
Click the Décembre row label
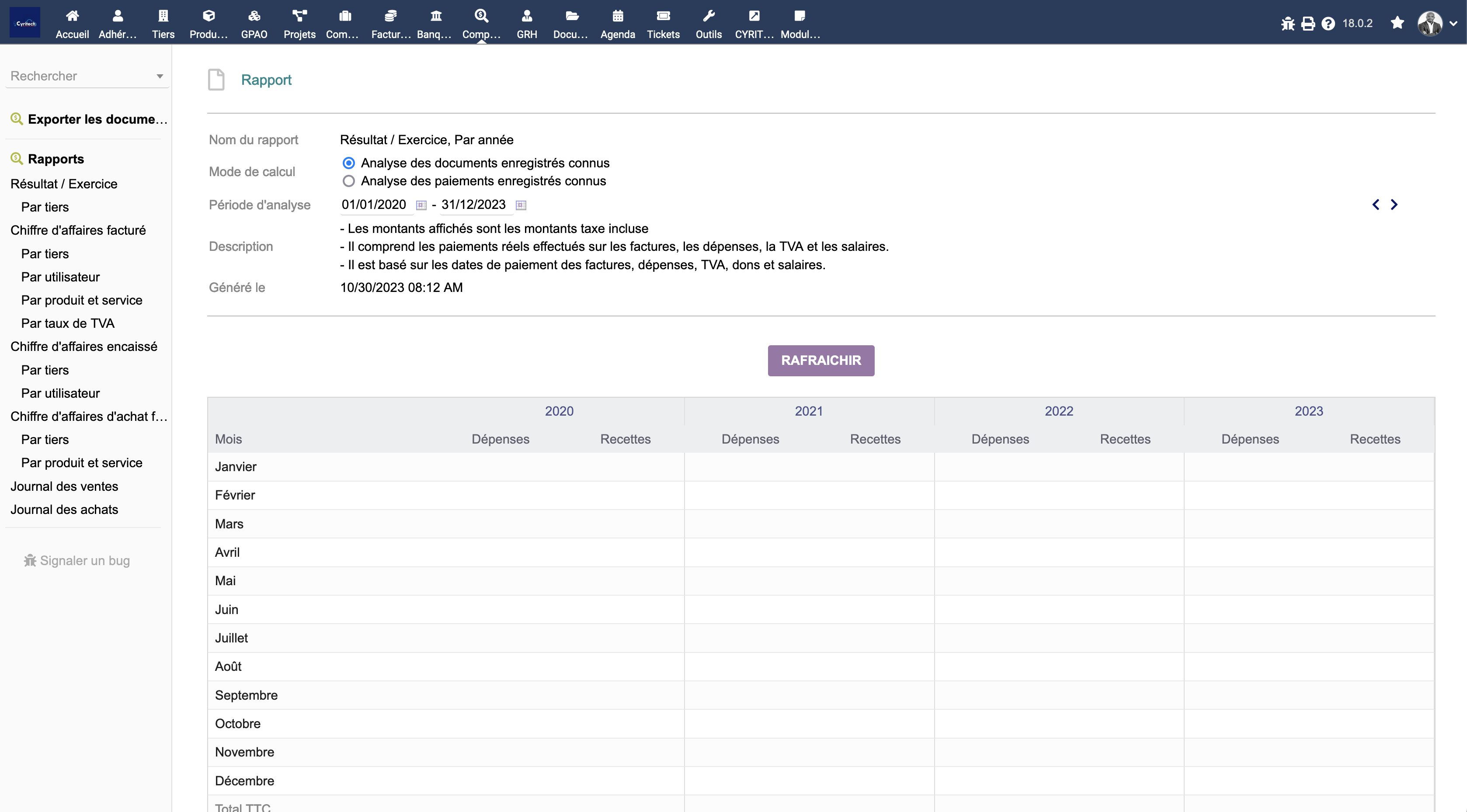click(244, 781)
